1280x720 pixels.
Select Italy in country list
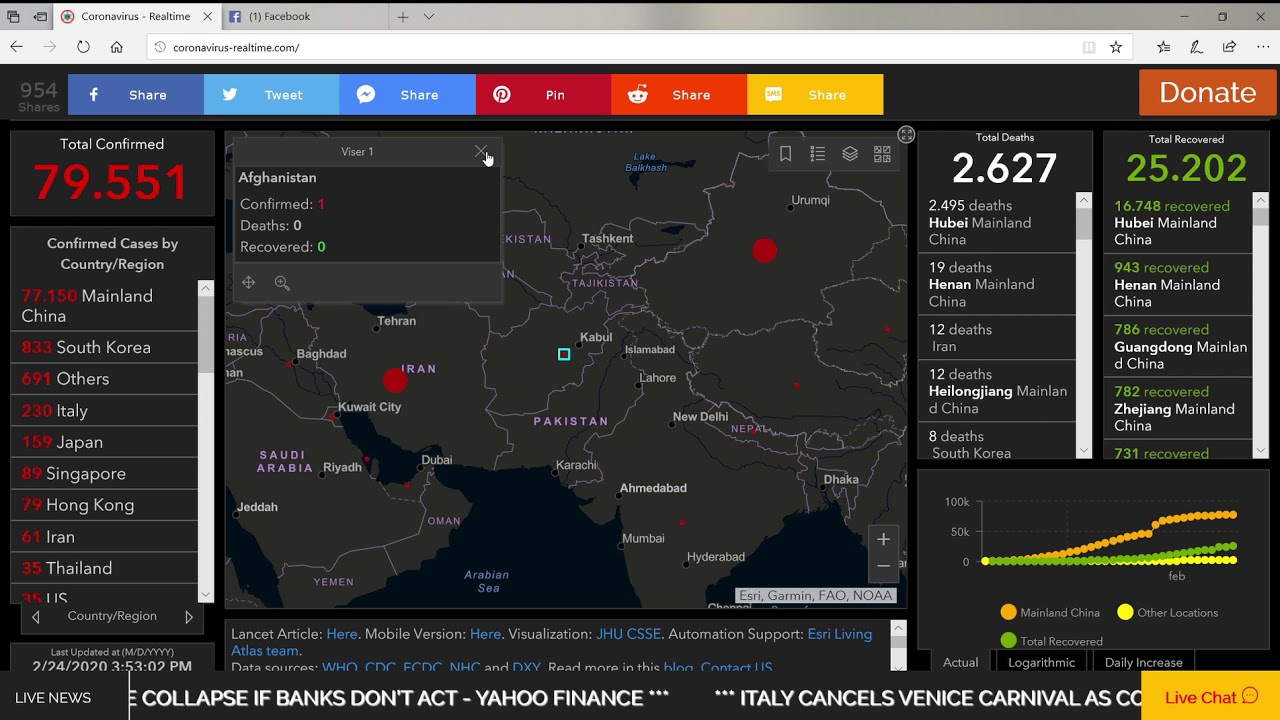pos(104,411)
